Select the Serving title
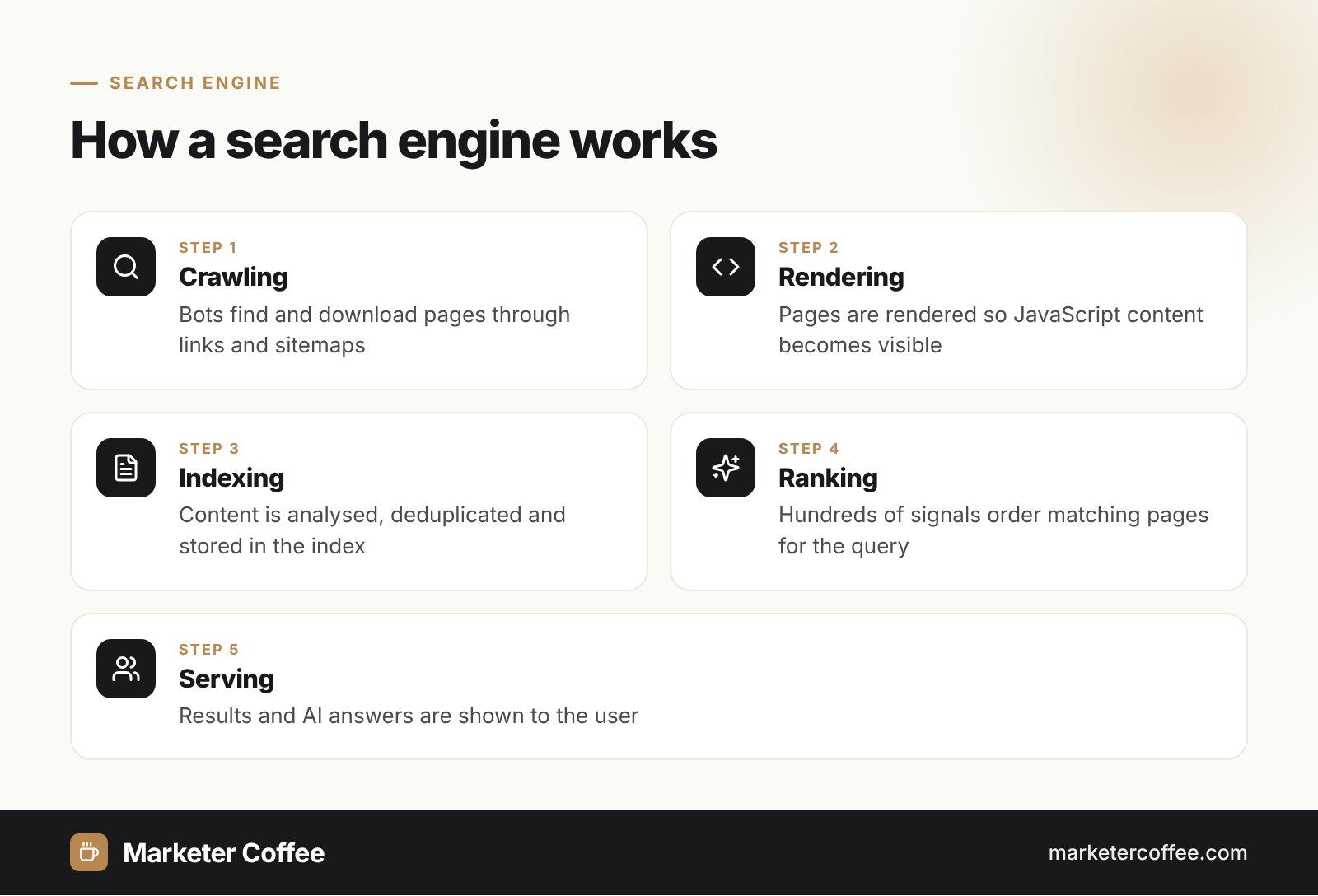The height and width of the screenshot is (896, 1318). (227, 679)
